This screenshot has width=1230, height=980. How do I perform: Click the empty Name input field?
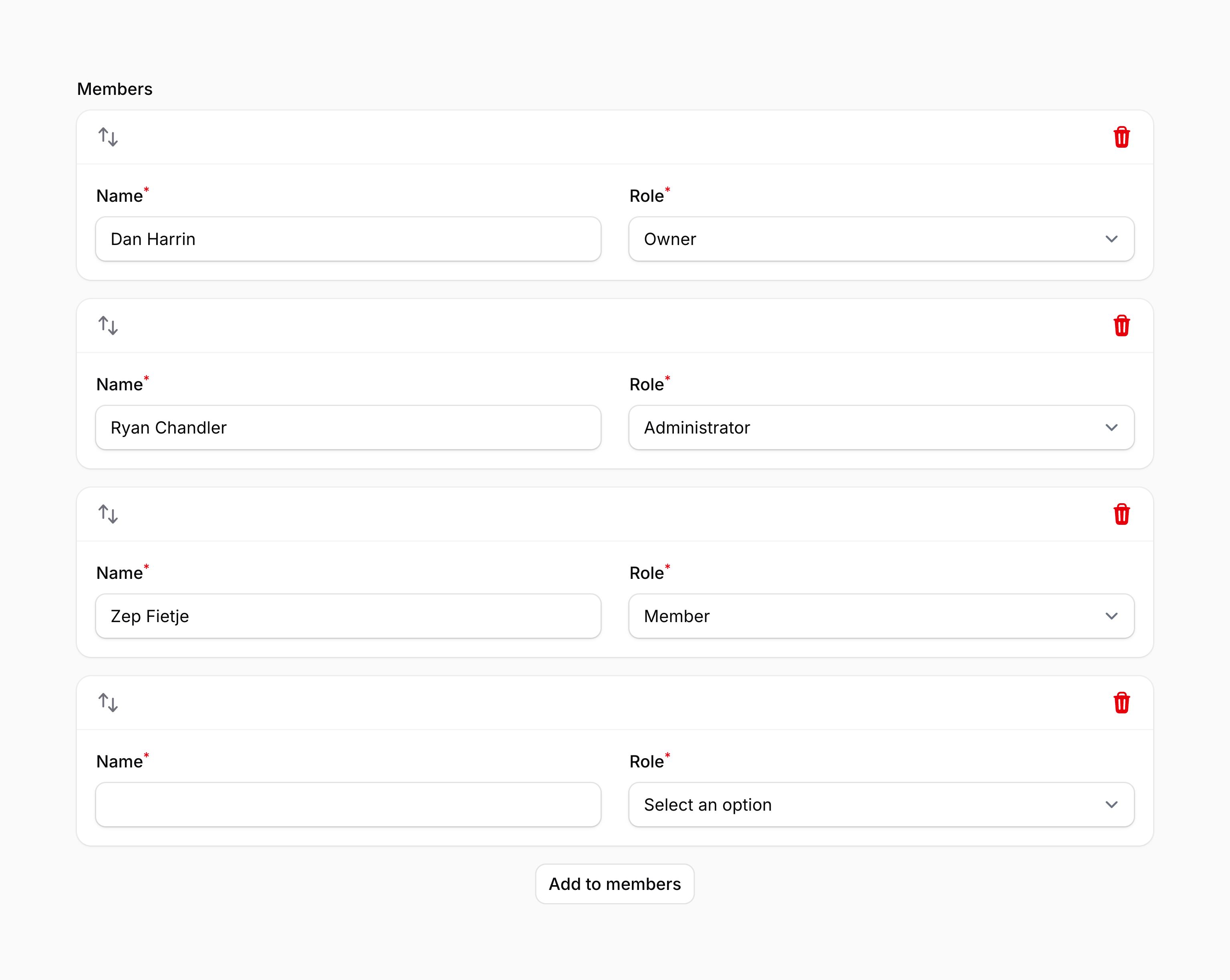pos(348,805)
